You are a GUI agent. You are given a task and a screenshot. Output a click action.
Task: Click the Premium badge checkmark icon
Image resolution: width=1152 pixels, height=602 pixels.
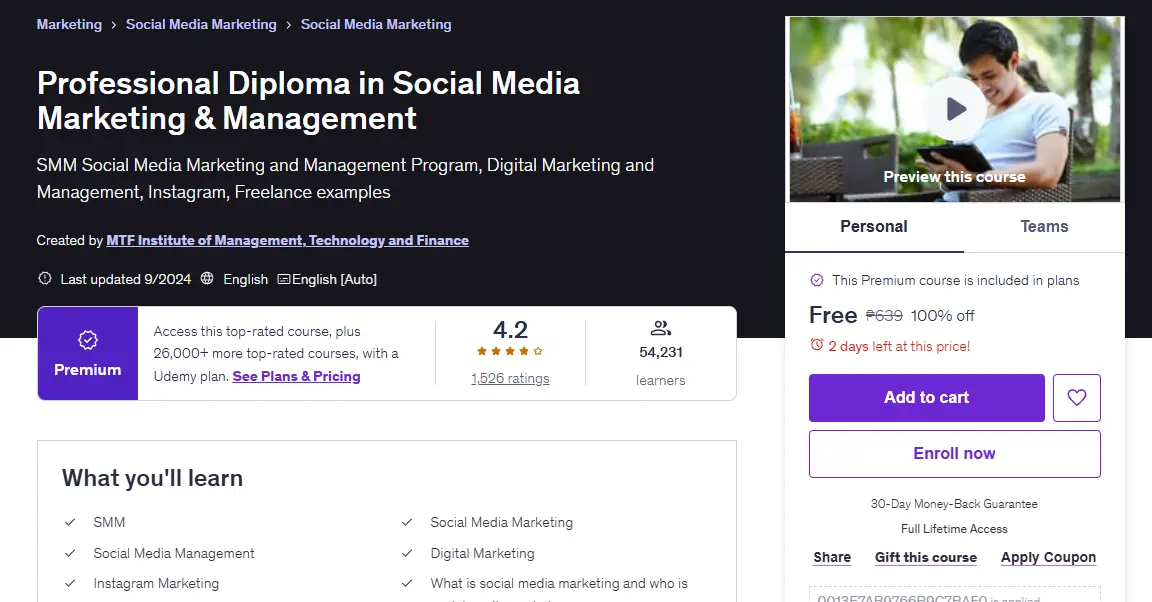coord(87,340)
